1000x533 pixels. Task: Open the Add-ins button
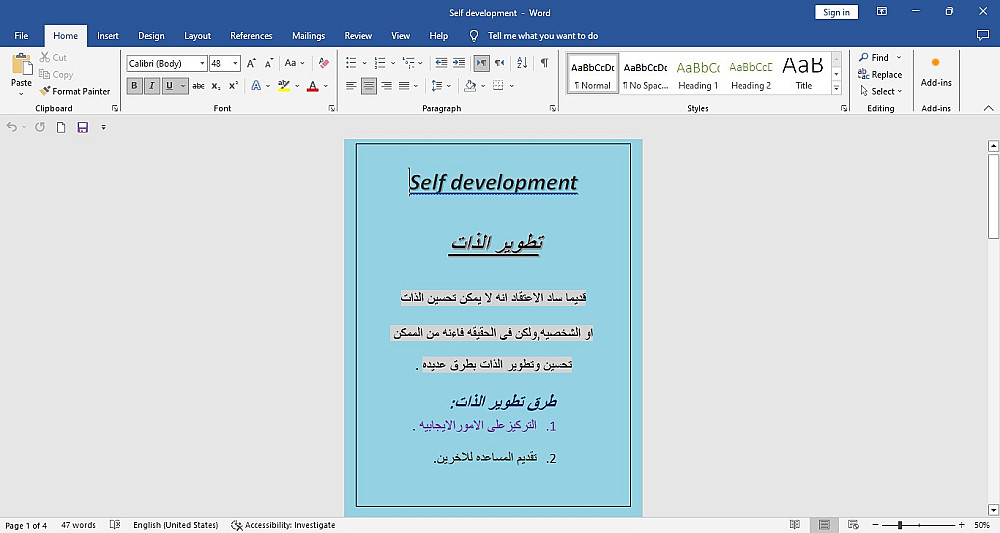click(x=936, y=72)
